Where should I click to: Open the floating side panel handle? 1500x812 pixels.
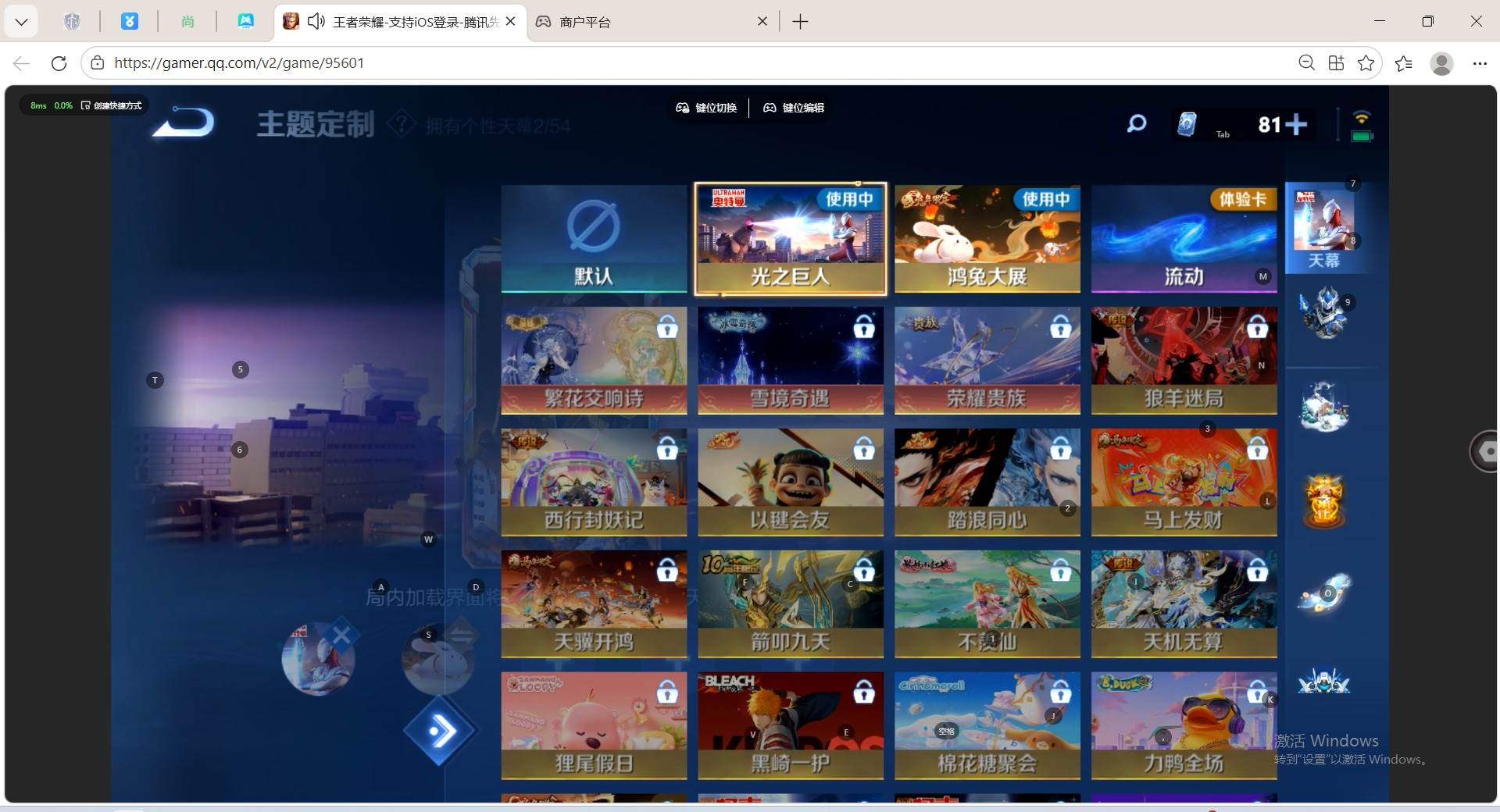pos(1484,451)
